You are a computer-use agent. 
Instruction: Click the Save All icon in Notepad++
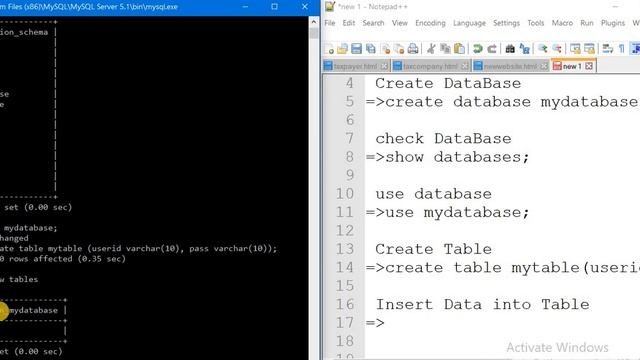[x=371, y=49]
